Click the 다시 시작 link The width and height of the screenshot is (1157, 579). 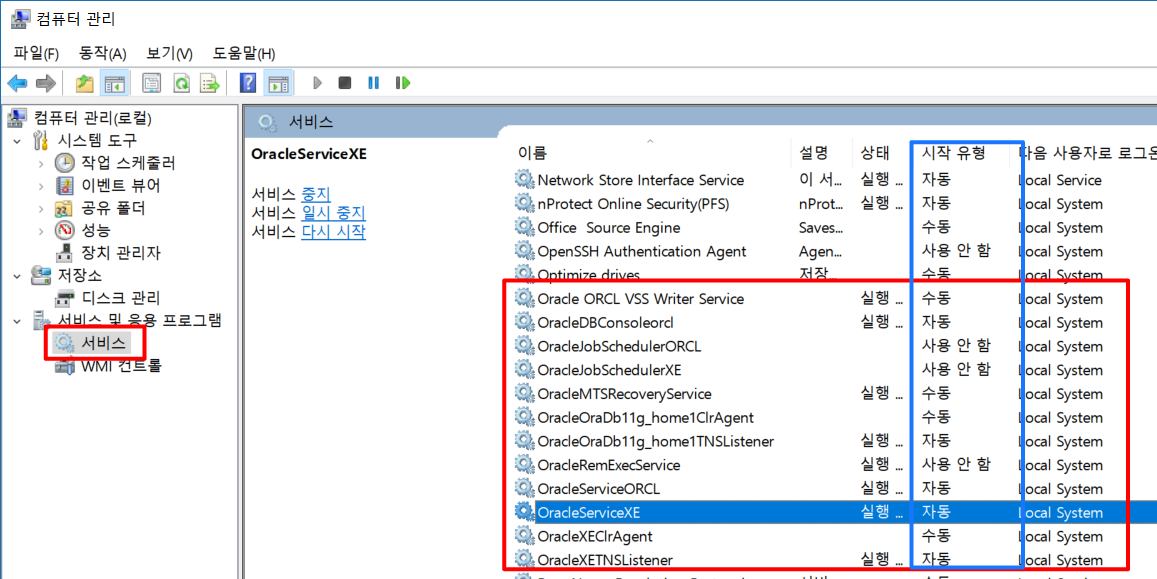click(334, 231)
